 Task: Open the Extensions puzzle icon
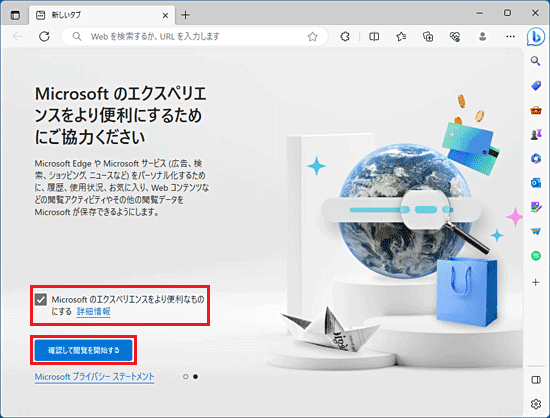tap(345, 36)
